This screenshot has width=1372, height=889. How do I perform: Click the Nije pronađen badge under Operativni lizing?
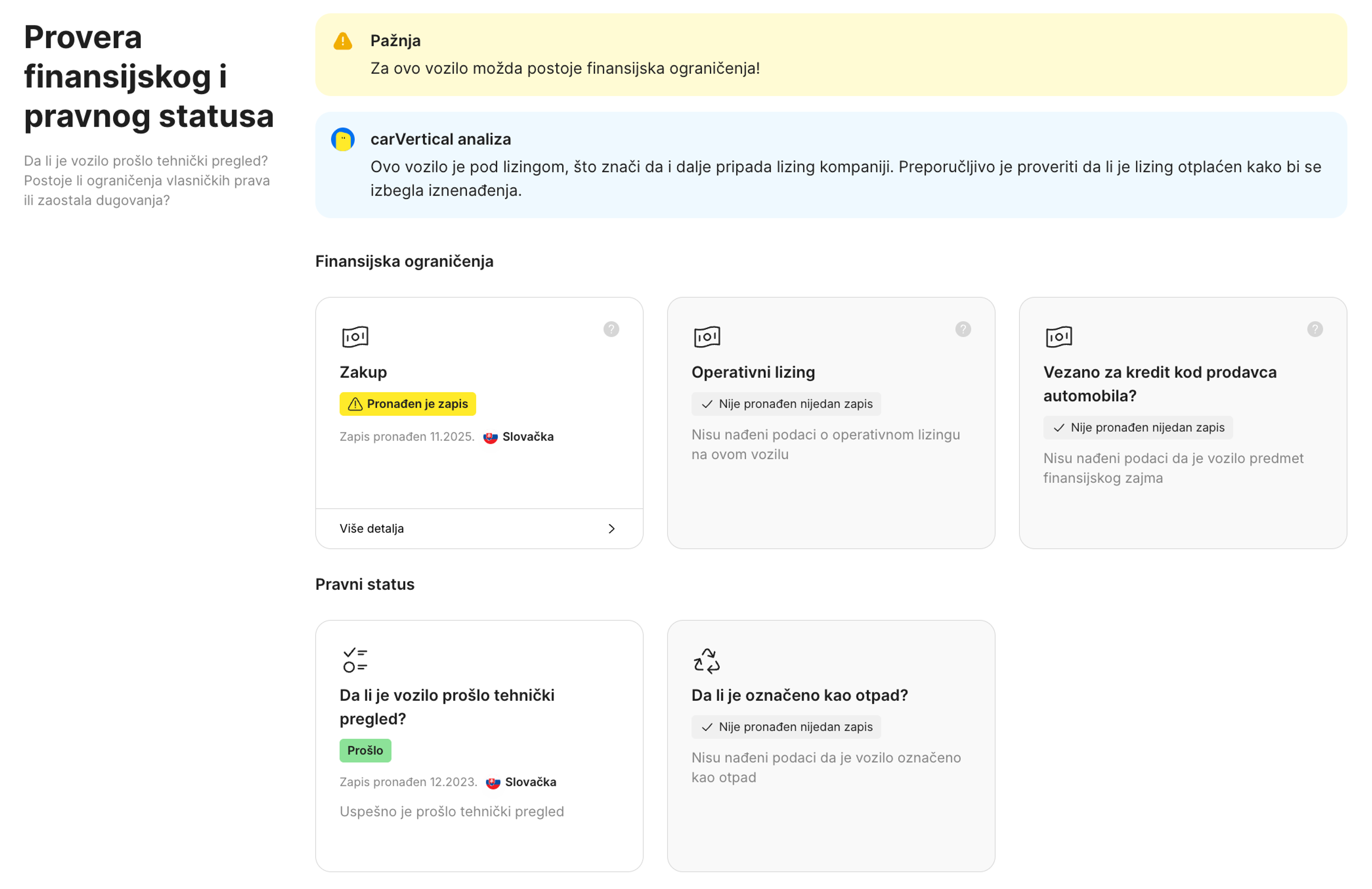pos(786,403)
